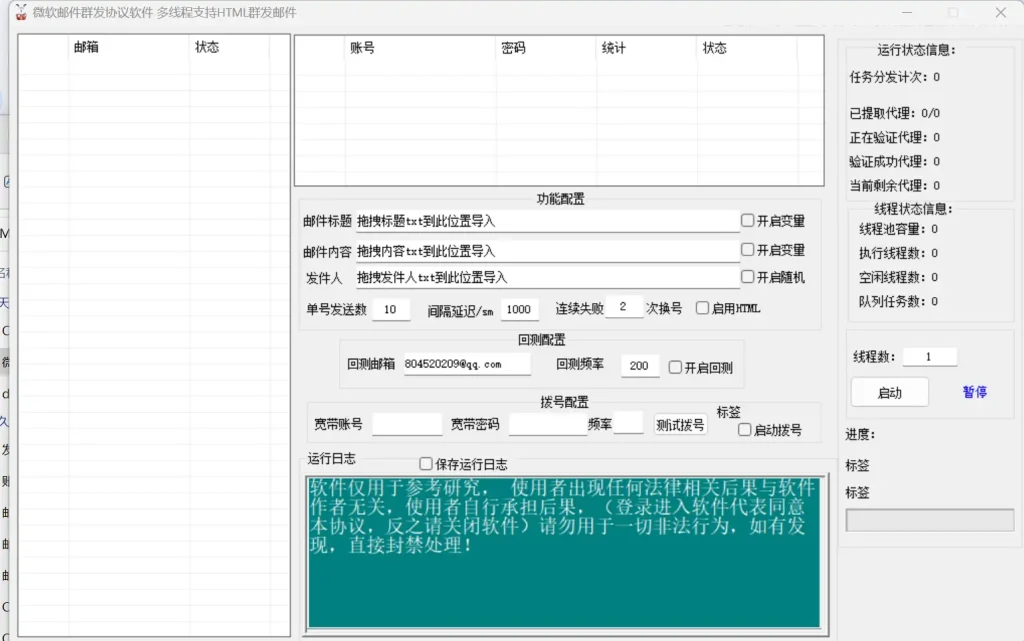This screenshot has height=641, width=1024.
Task: Click the 回测邮箱 address field
Action: pyautogui.click(x=466, y=364)
